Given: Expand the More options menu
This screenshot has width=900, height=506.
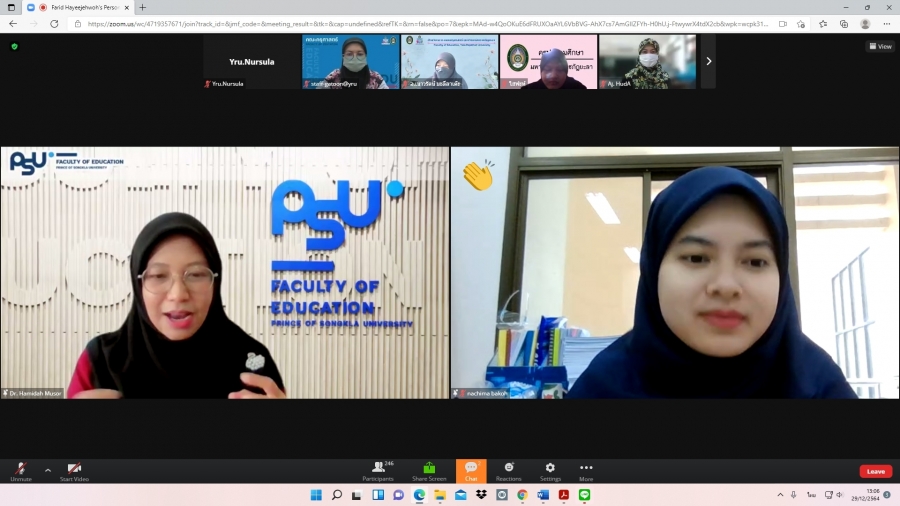Looking at the screenshot, I should point(586,470).
